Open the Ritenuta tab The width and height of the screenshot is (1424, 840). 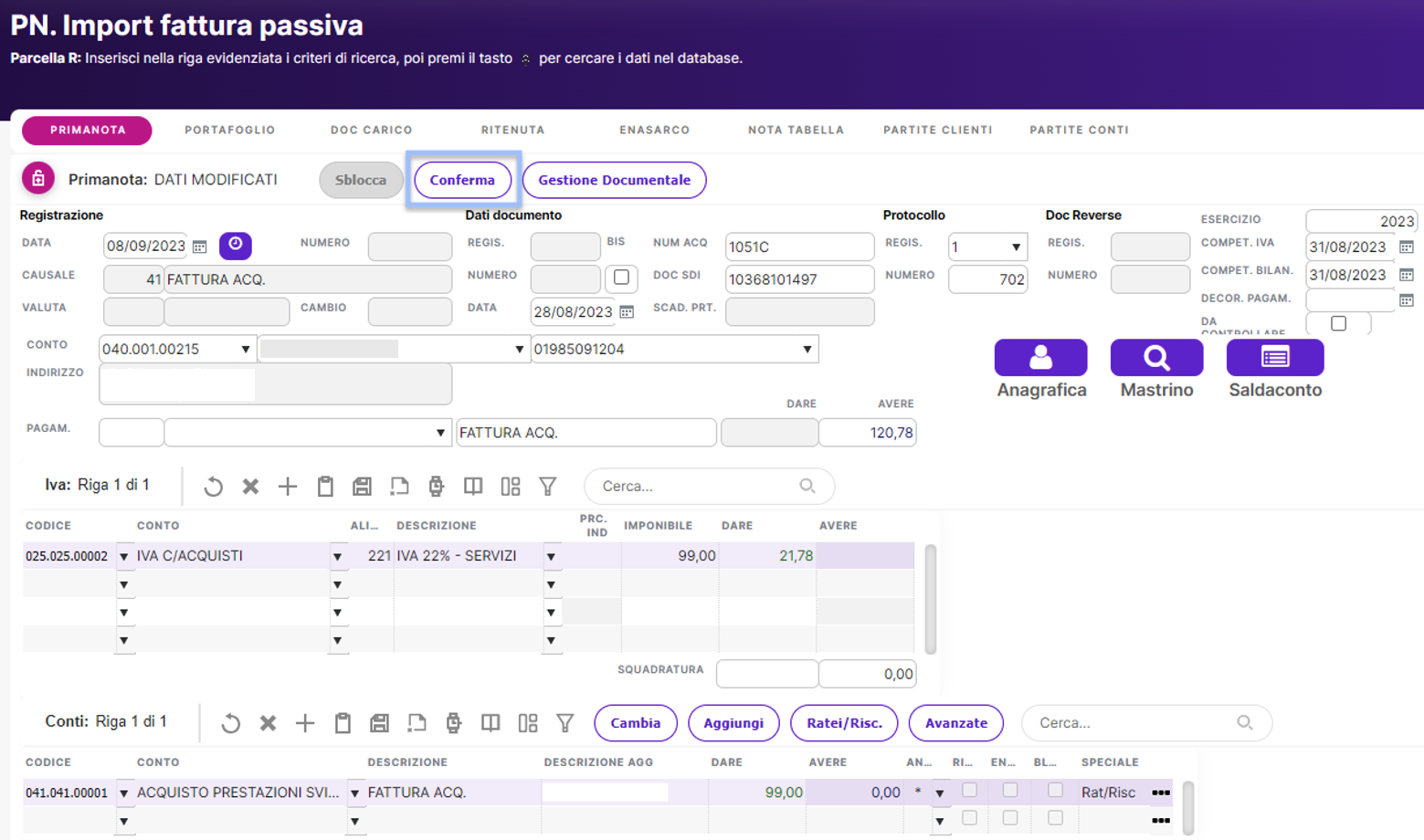pos(512,130)
